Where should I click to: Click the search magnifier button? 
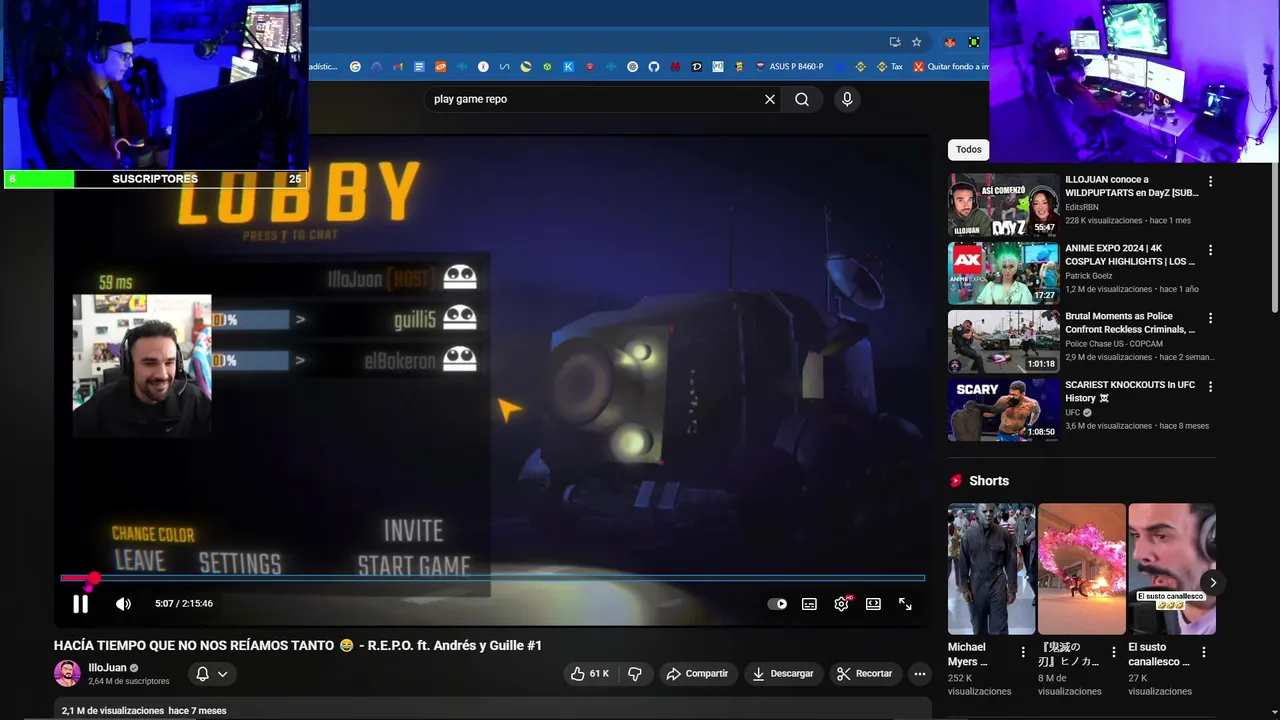802,99
